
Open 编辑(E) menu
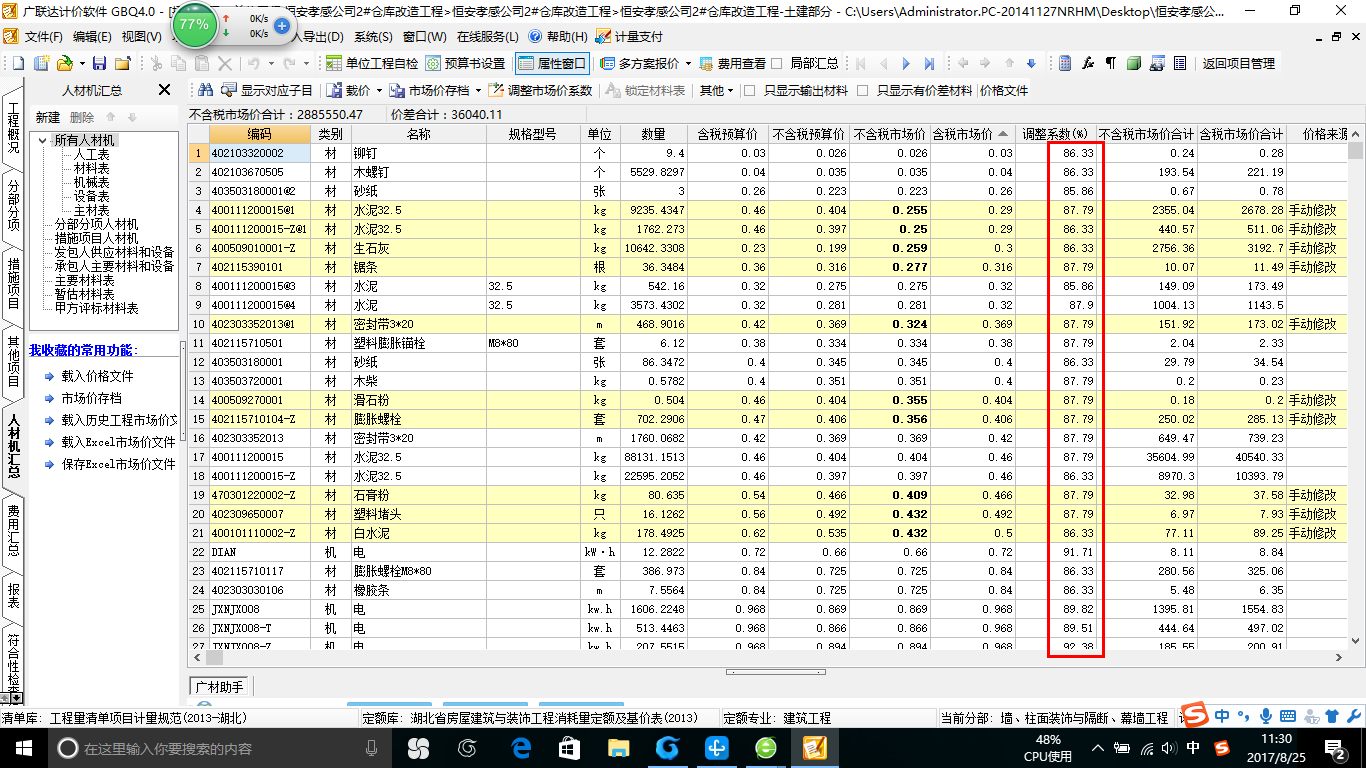point(92,36)
